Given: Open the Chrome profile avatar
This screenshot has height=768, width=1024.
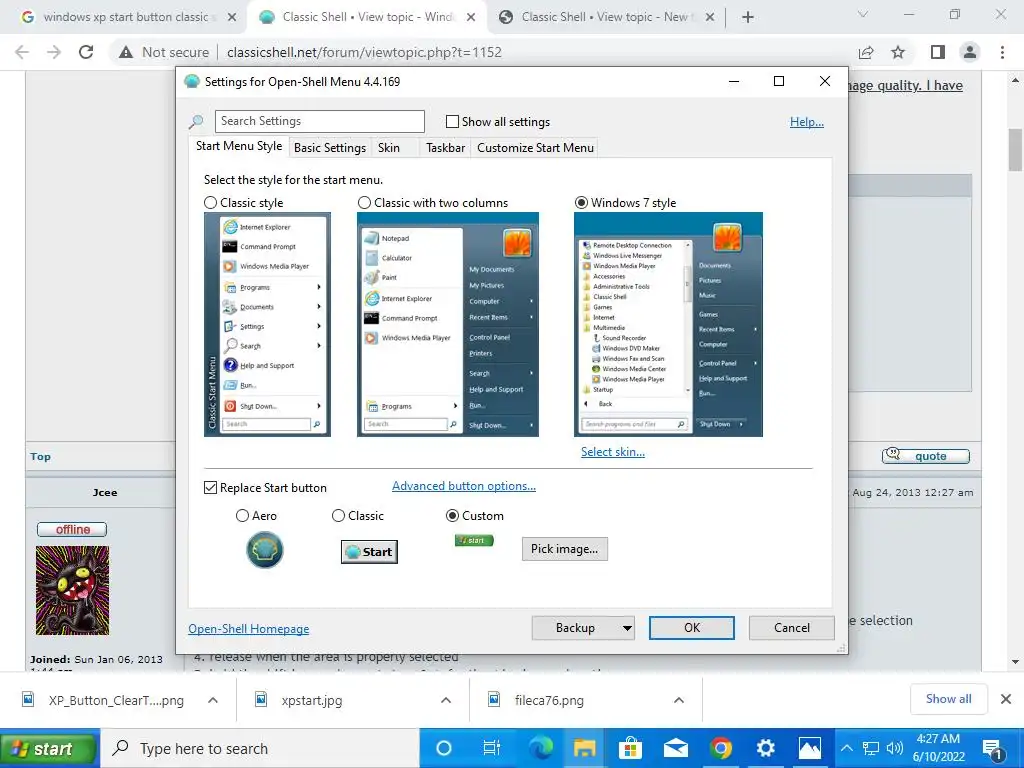Looking at the screenshot, I should 970,52.
